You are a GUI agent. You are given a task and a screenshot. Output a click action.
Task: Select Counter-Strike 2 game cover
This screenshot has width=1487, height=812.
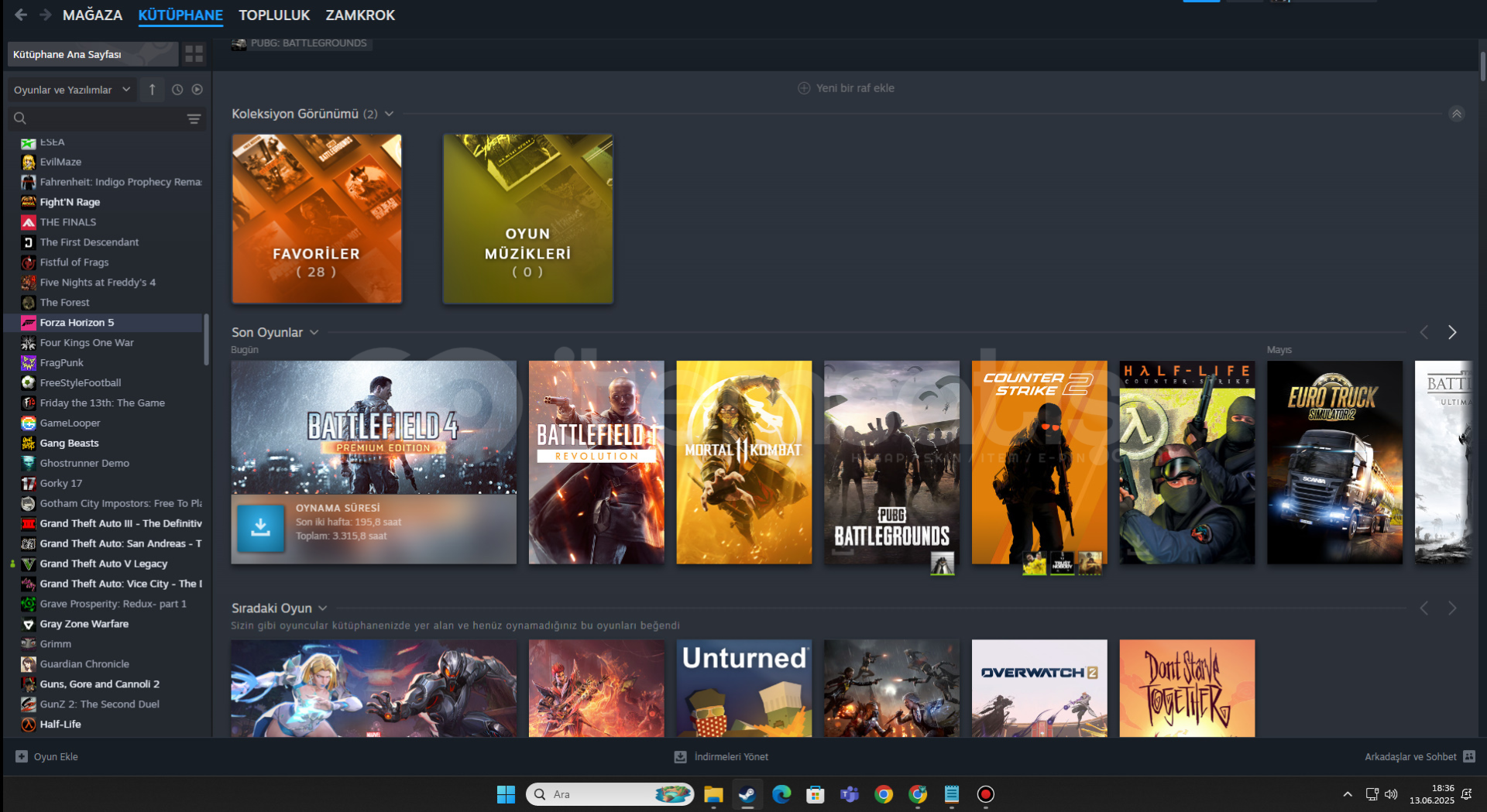1039,462
